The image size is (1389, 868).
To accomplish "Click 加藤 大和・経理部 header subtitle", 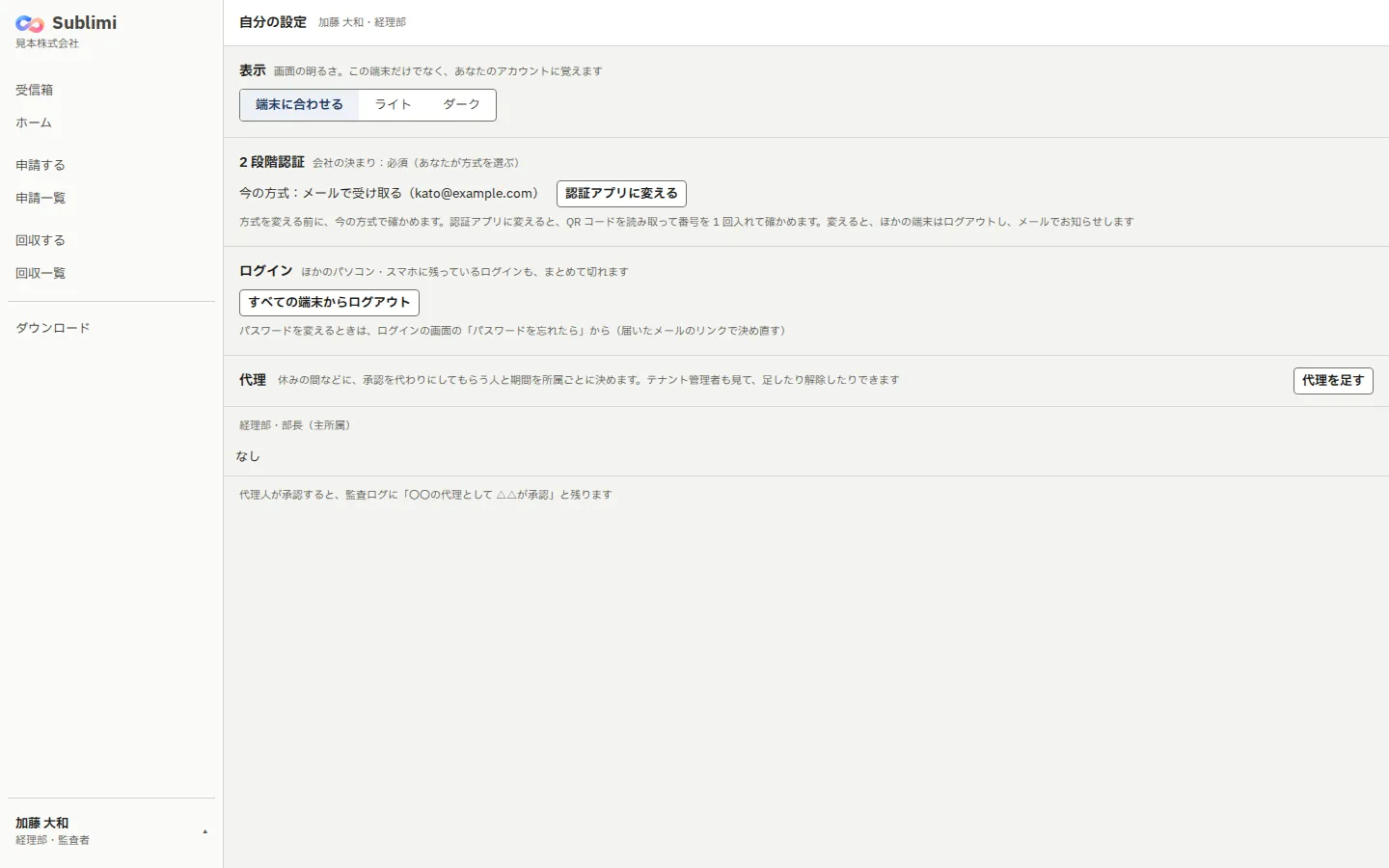I will 363,22.
